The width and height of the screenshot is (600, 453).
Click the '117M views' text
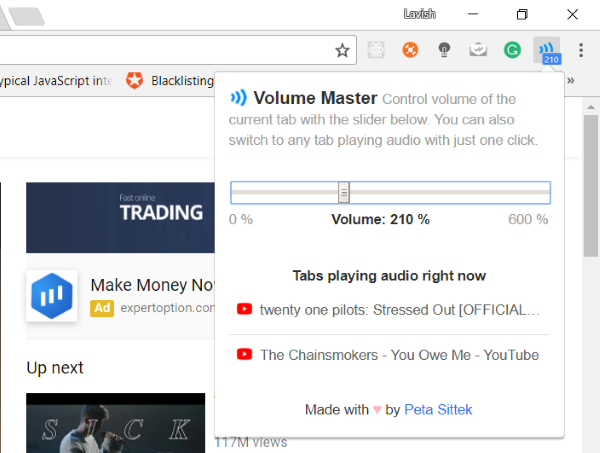[251, 443]
